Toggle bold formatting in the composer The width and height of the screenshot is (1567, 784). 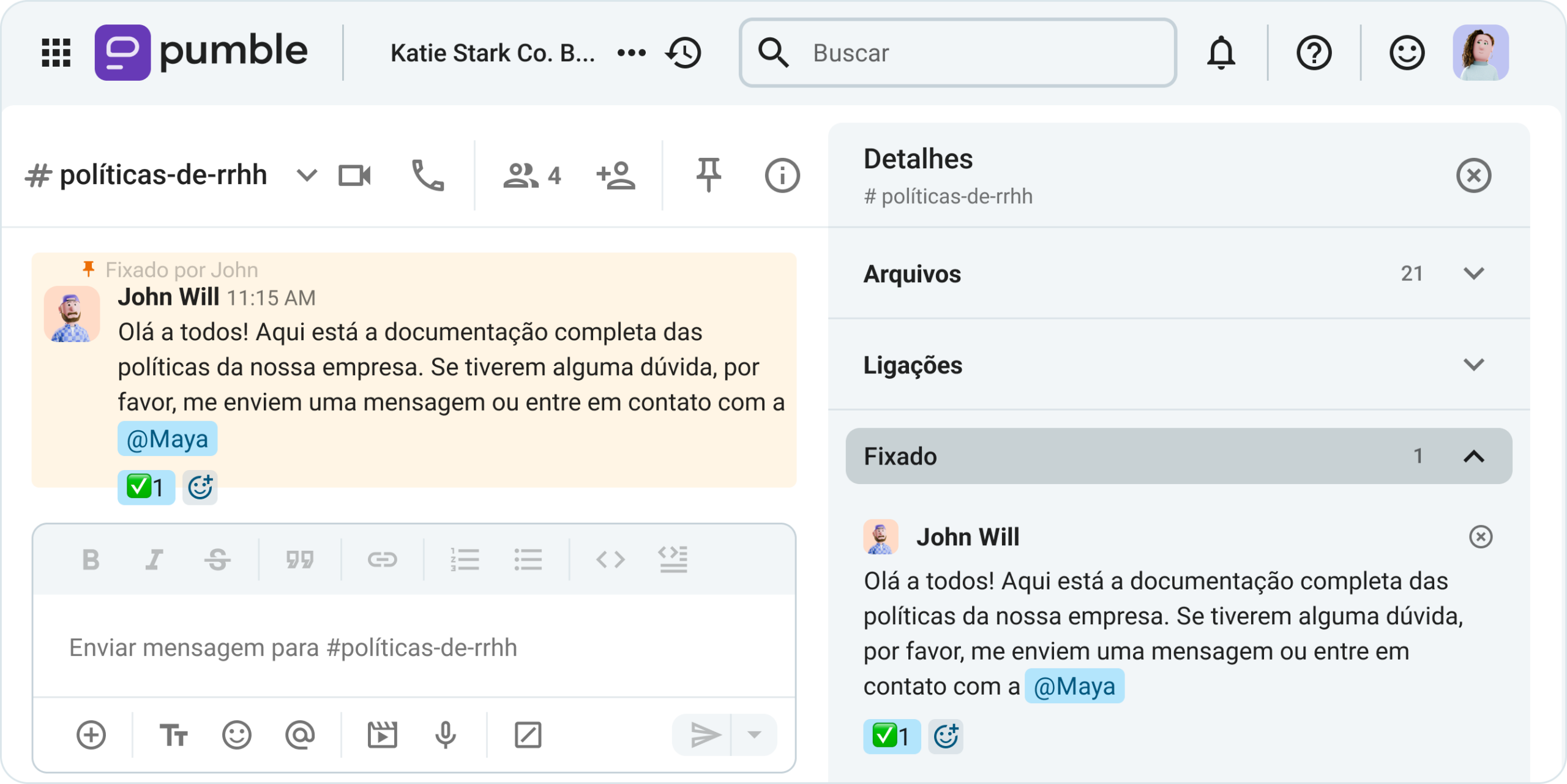coord(91,559)
